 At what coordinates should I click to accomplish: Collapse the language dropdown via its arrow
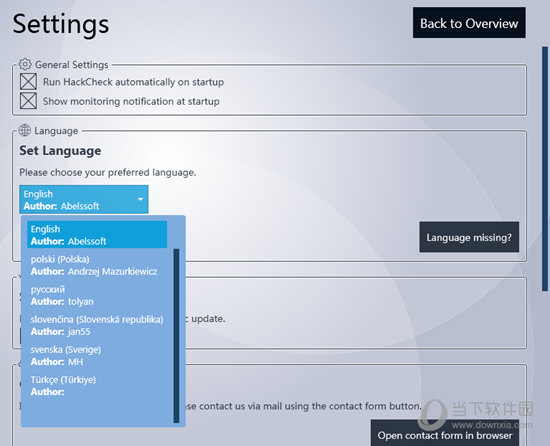(140, 199)
